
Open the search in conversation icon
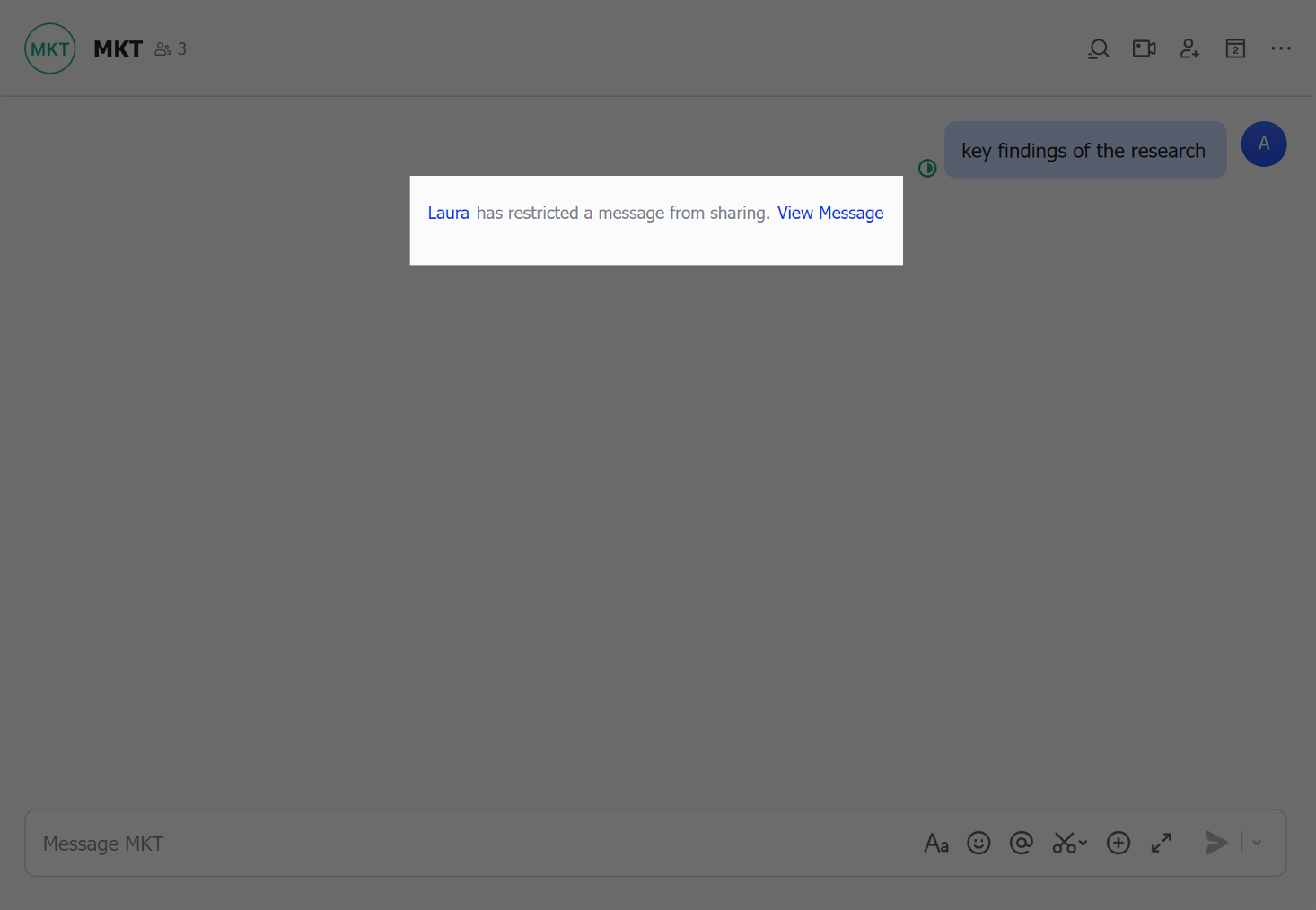click(x=1098, y=48)
